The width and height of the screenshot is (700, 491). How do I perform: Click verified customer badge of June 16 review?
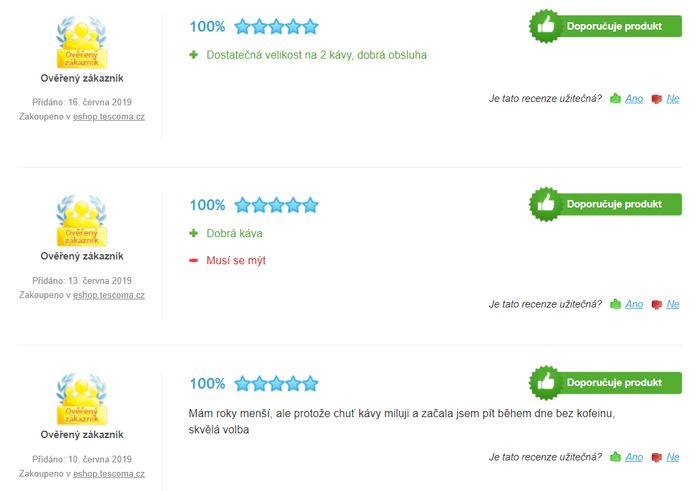point(82,42)
